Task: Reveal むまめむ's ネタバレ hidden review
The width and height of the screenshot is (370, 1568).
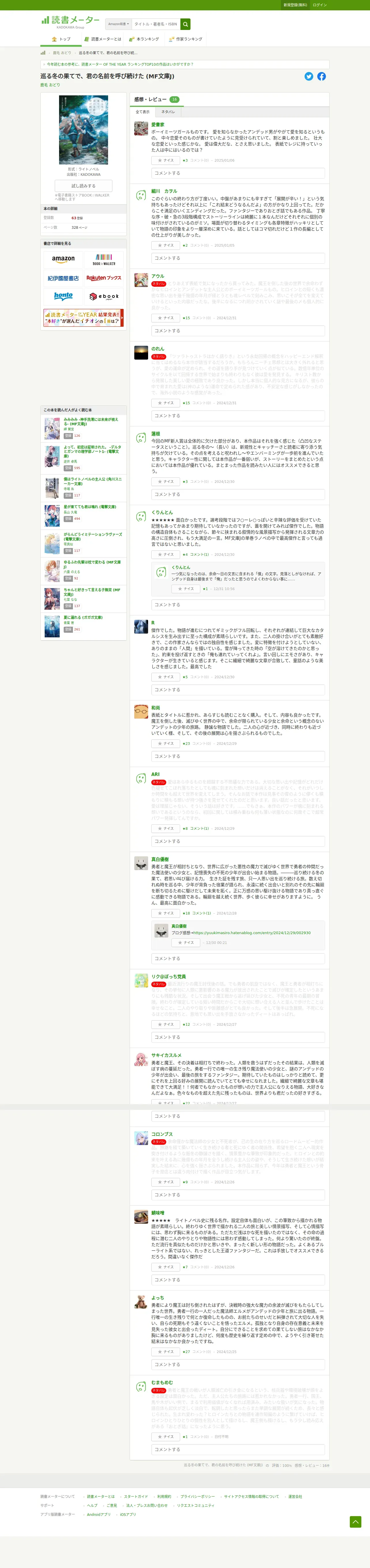Action: 159,1391
